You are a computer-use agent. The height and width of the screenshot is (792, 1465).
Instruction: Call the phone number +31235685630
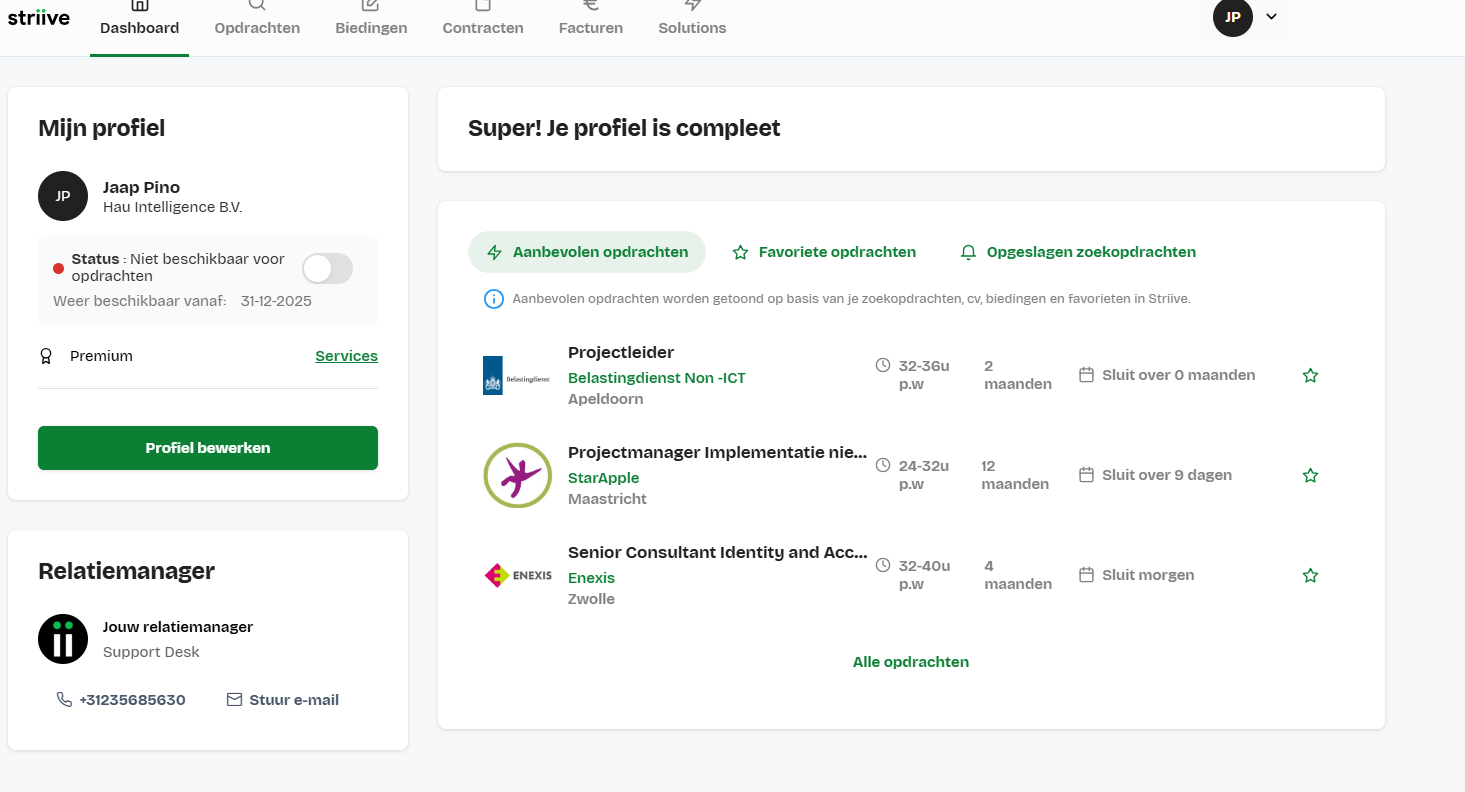tap(121, 700)
